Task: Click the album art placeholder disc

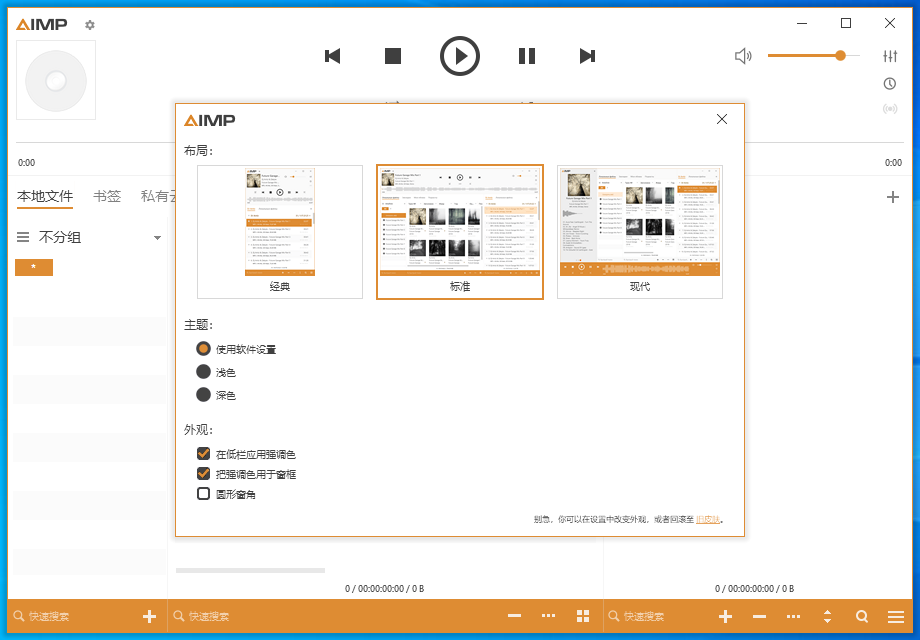Action: pos(56,80)
